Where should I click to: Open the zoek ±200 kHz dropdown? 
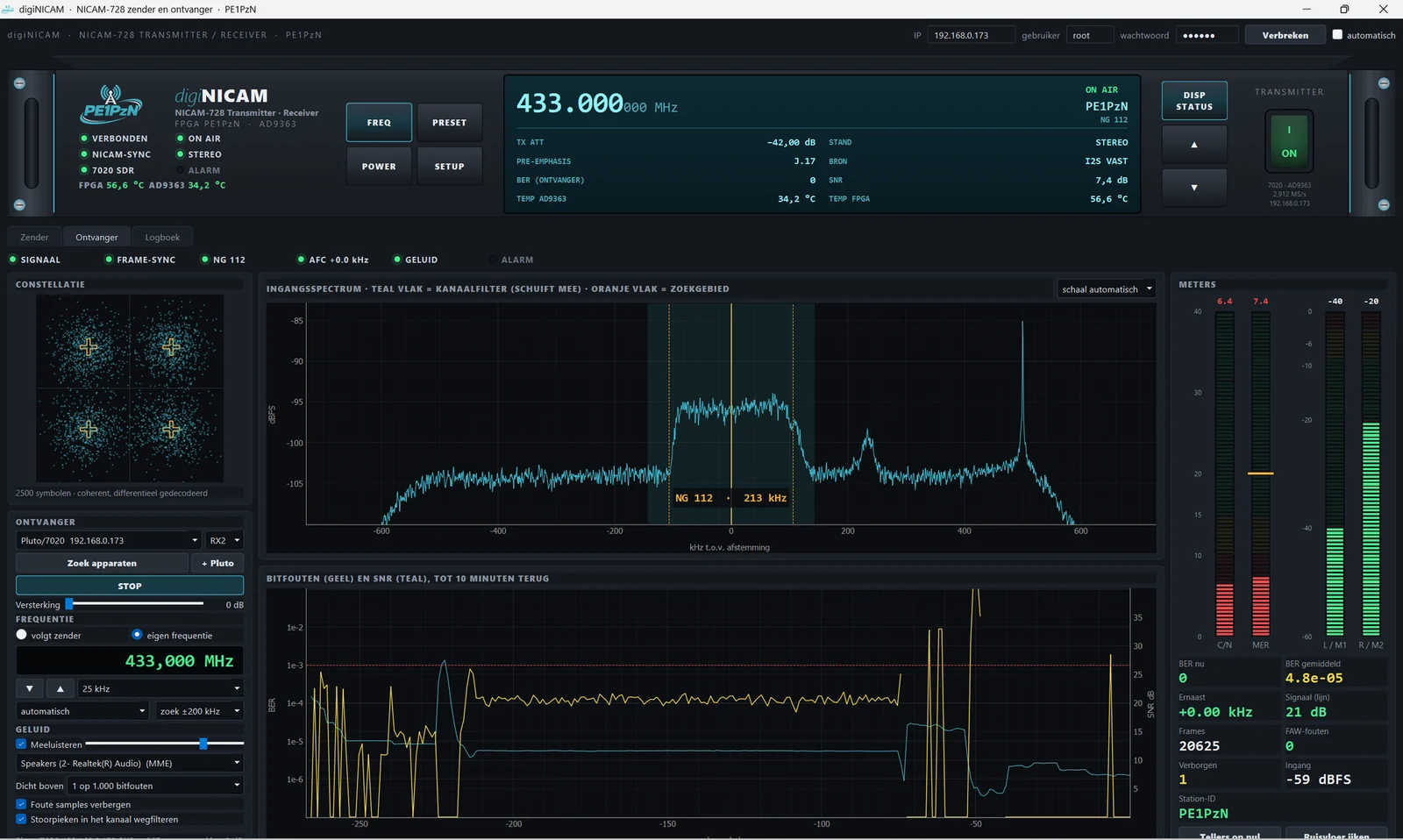(199, 711)
